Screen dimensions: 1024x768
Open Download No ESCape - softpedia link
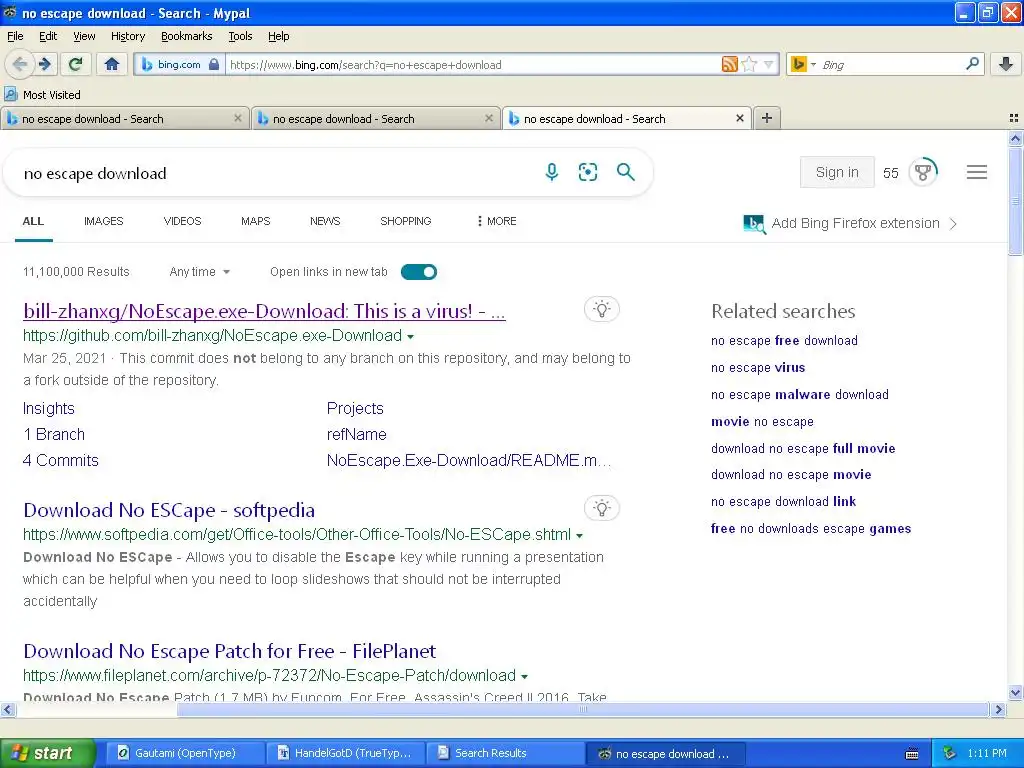coord(168,510)
